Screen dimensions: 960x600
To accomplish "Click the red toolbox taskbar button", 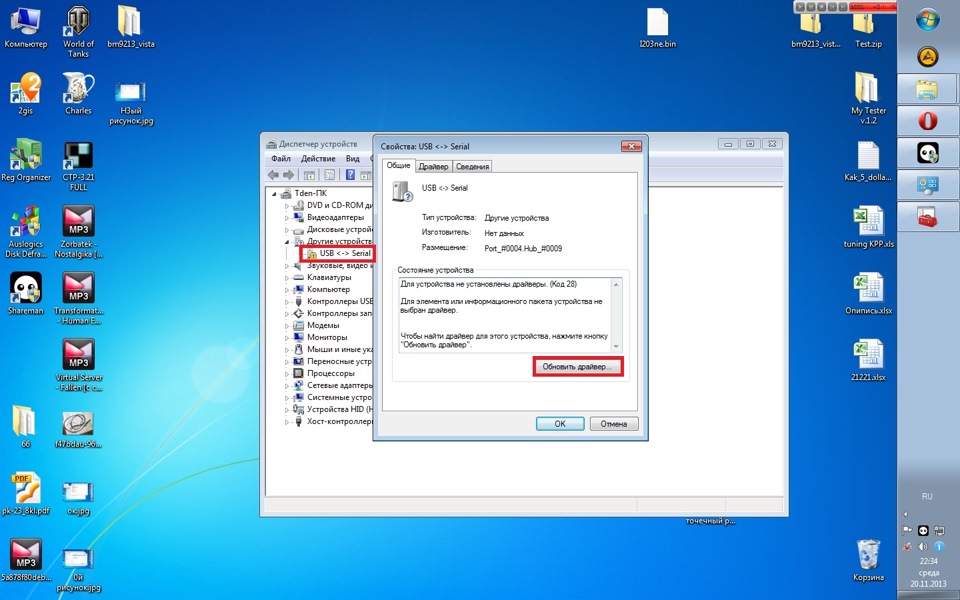I will click(x=928, y=217).
